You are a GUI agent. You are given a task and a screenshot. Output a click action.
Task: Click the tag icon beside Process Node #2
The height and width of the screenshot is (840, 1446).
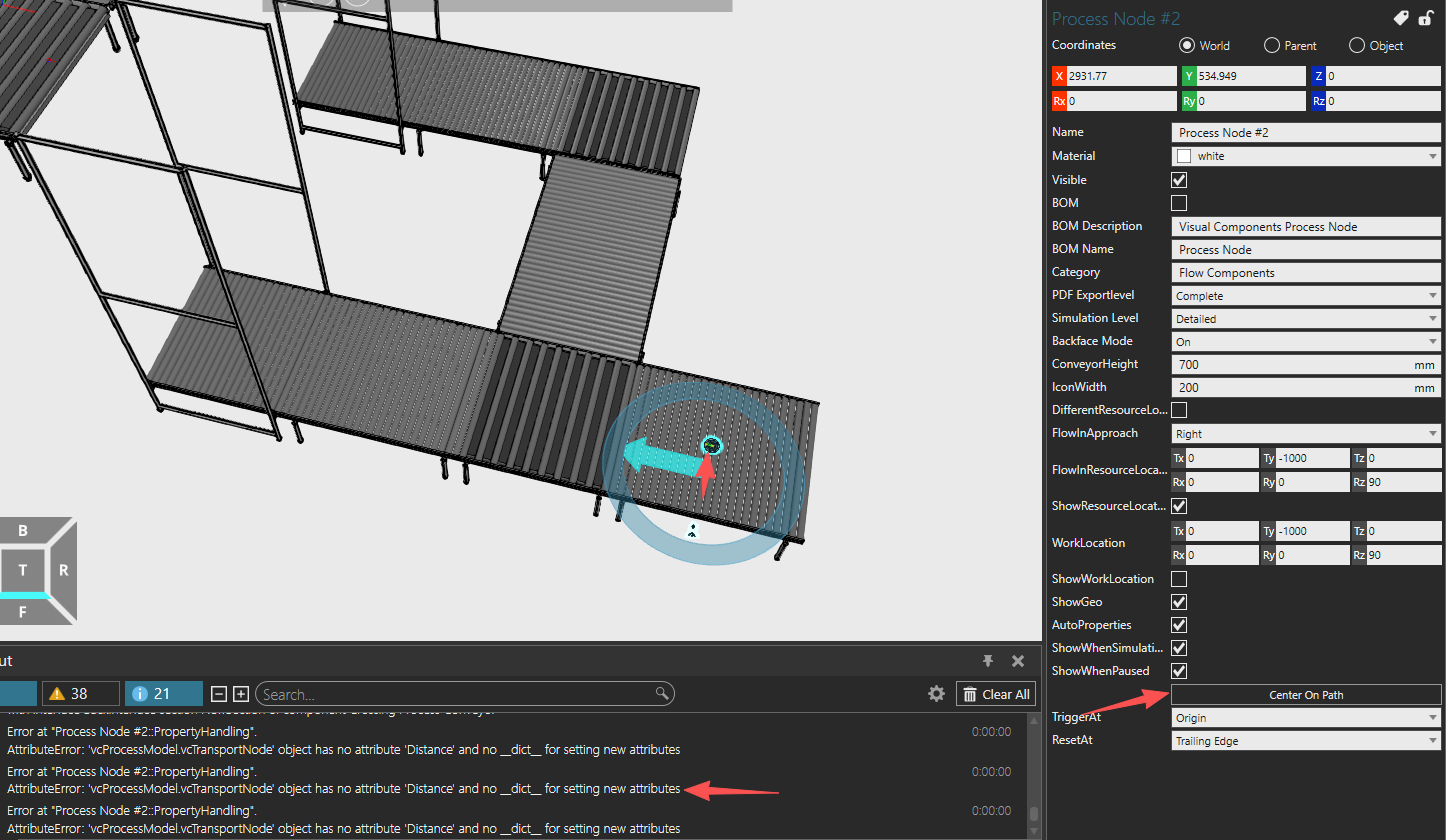pos(1401,18)
